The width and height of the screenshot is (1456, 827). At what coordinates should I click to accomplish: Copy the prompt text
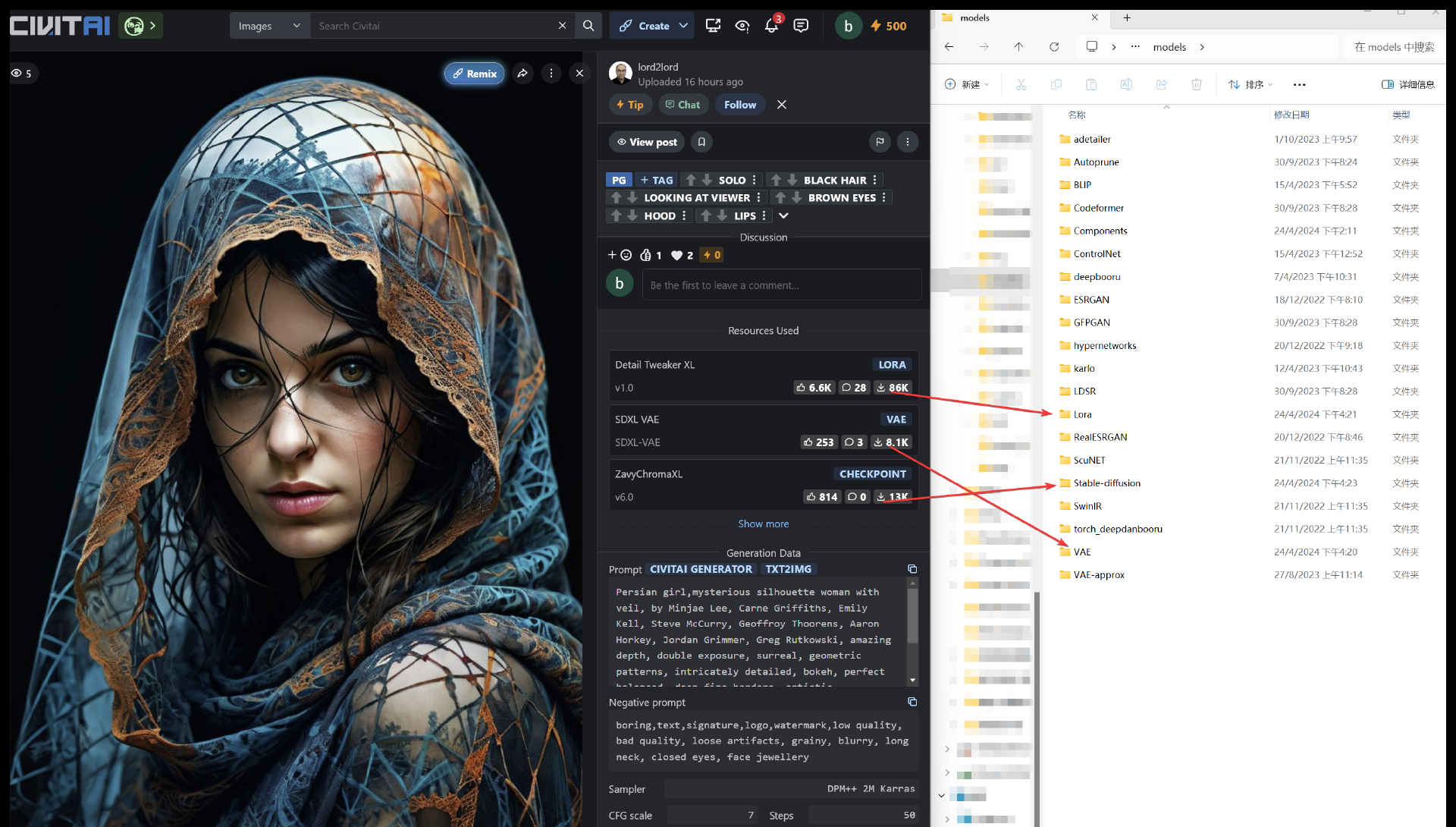912,569
